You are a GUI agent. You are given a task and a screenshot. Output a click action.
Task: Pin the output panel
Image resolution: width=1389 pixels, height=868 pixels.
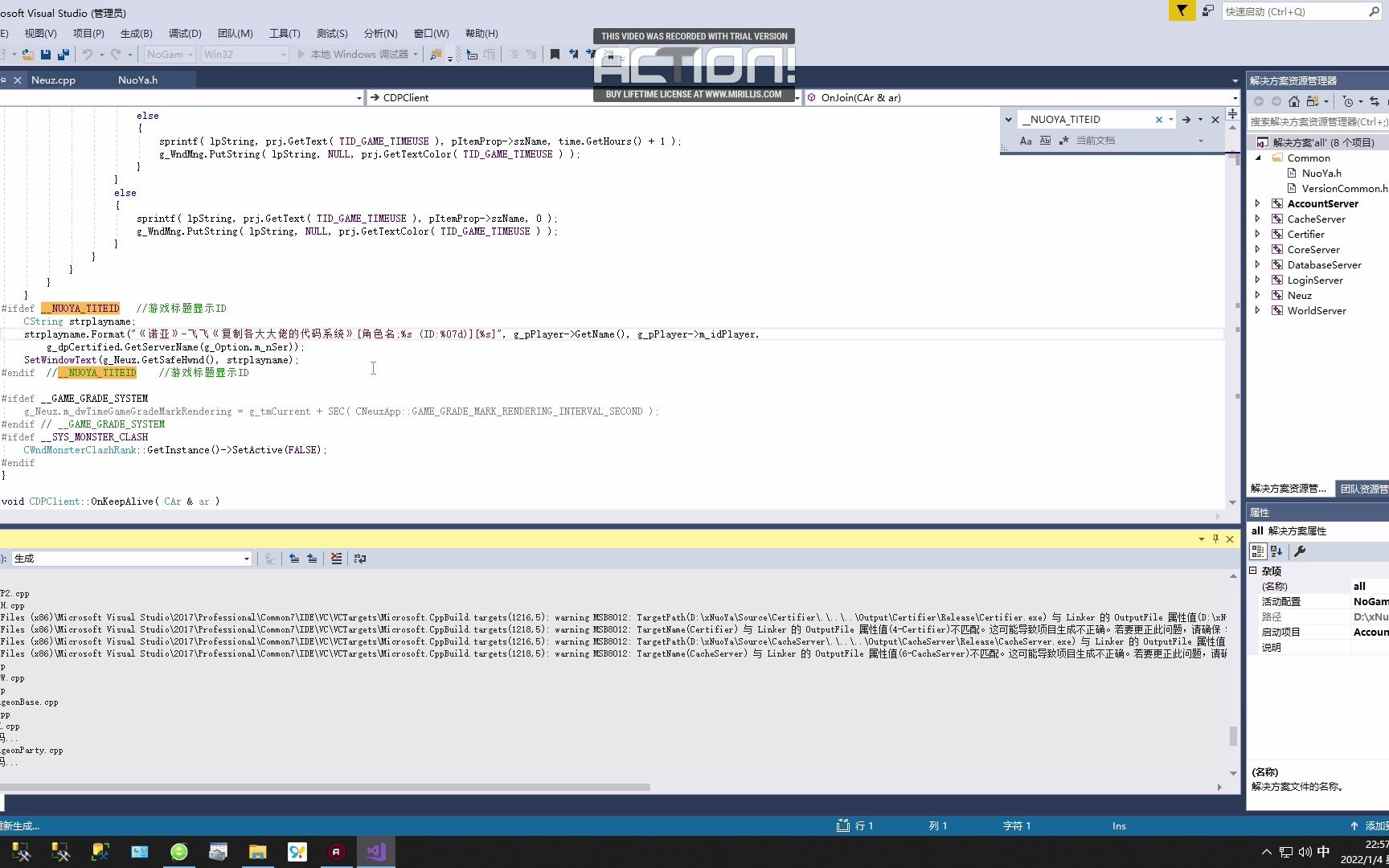1215,538
